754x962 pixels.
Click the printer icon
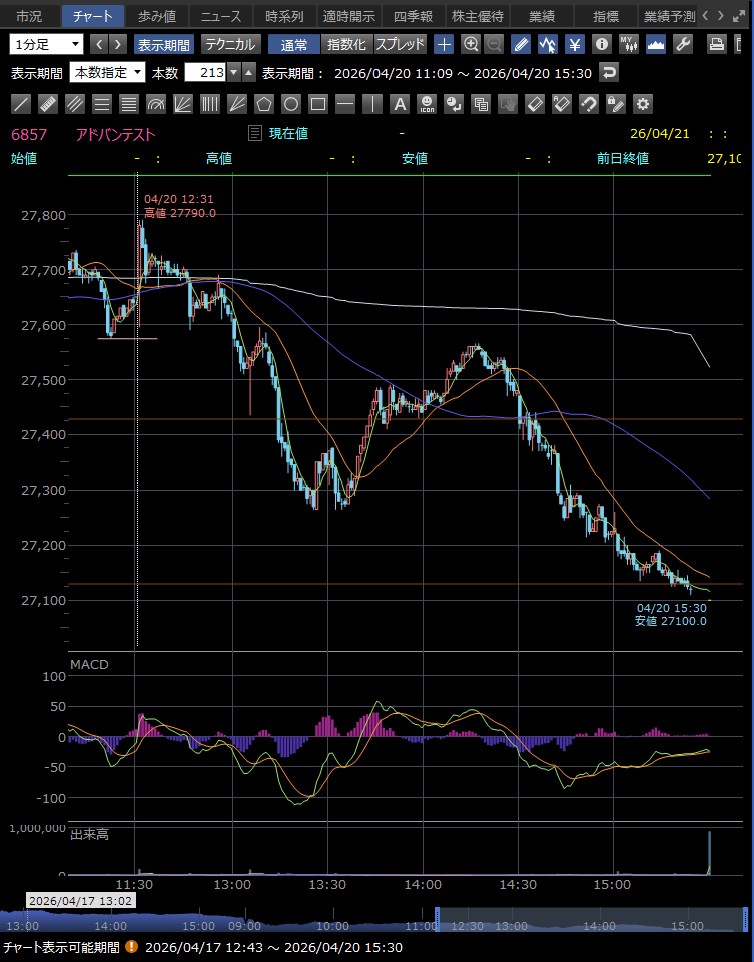716,44
